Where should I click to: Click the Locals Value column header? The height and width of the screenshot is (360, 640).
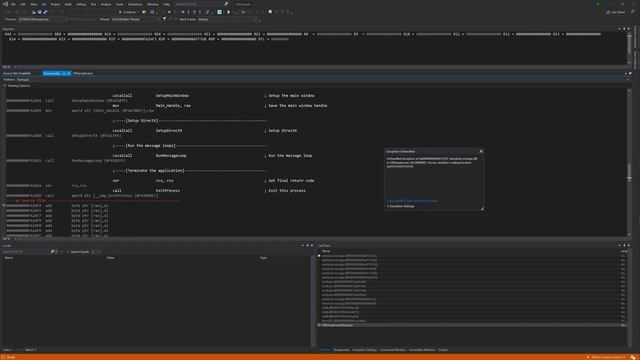click(x=110, y=258)
